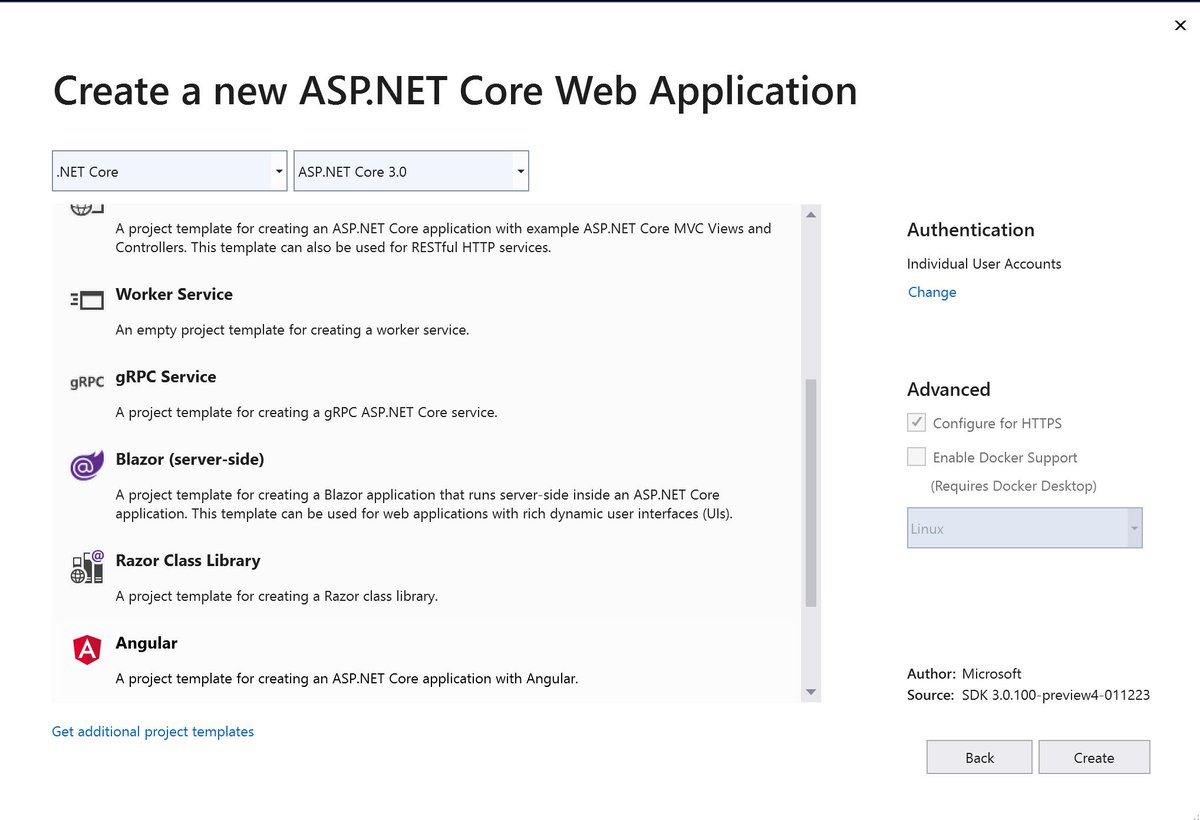Screen dimensions: 1200x820
Task: Click the Blazor application description text
Action: click(x=425, y=504)
